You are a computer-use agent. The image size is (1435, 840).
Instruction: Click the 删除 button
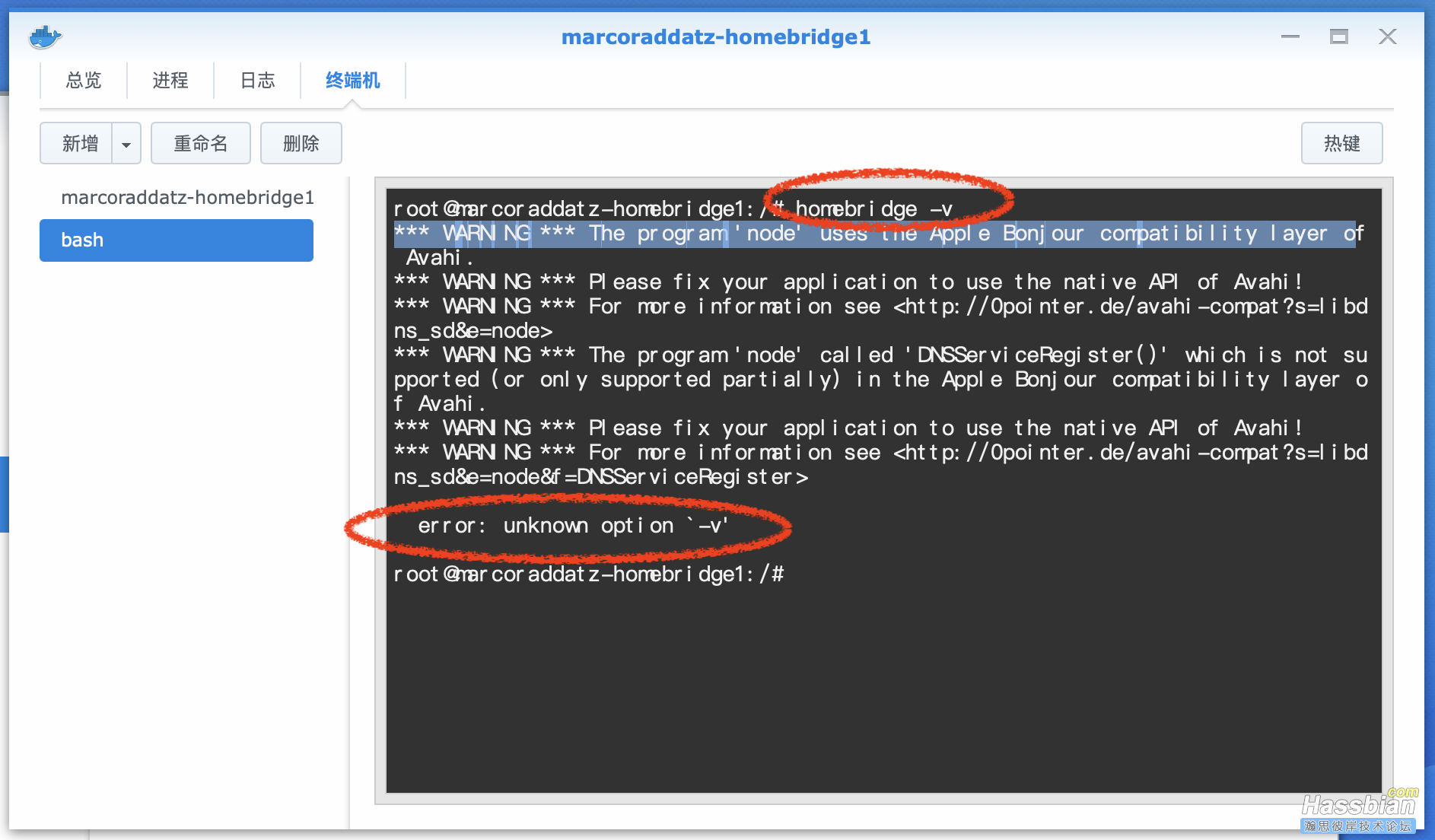301,143
